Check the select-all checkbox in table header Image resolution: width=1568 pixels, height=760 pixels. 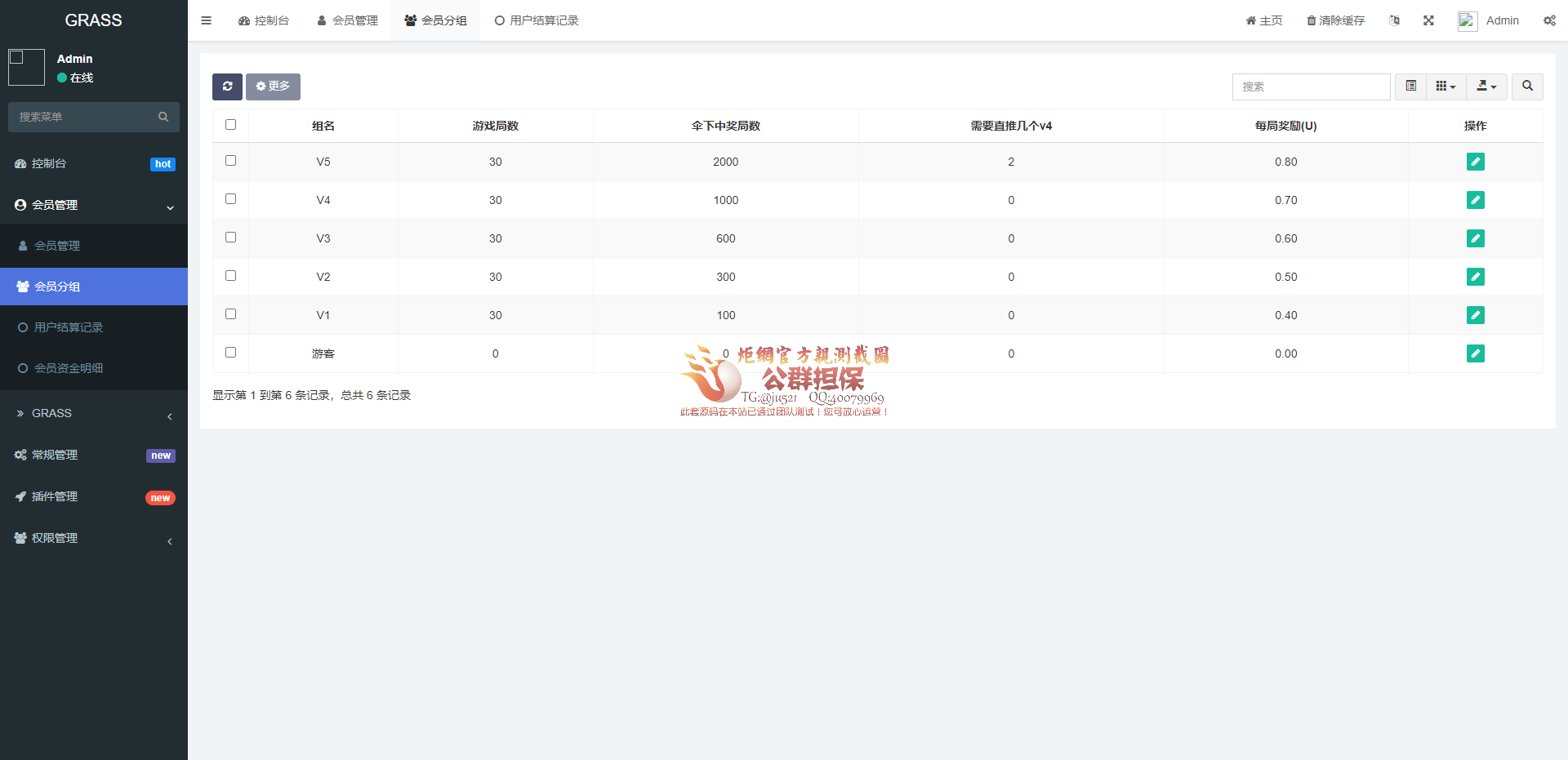[x=230, y=125]
